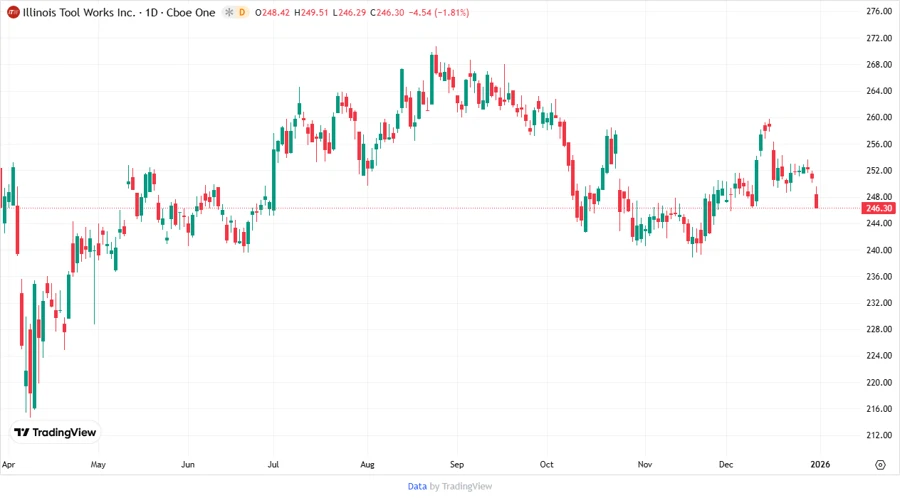Click the orange D delayed-data badge

[242, 12]
